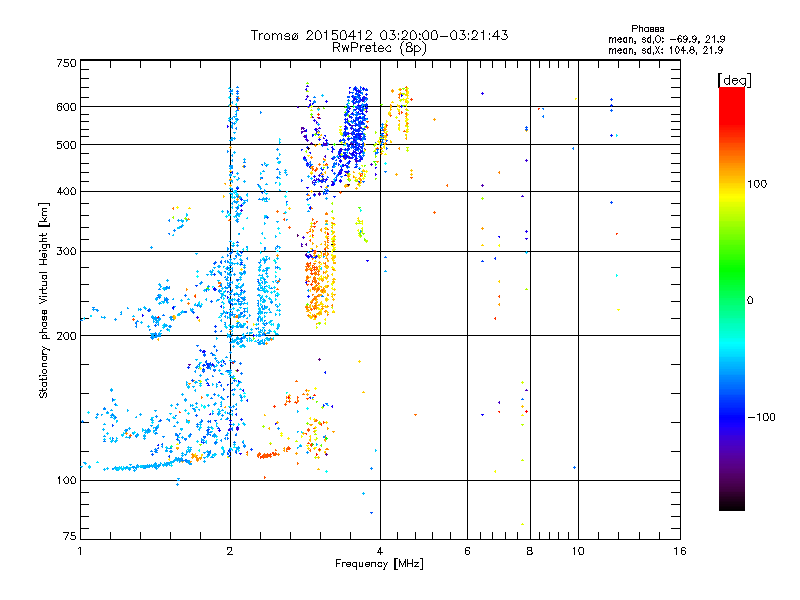Viewport: 800px width, 600px height.
Task: Click the orange echo cluster near 3 MHz, 250 km
Action: pos(320,288)
